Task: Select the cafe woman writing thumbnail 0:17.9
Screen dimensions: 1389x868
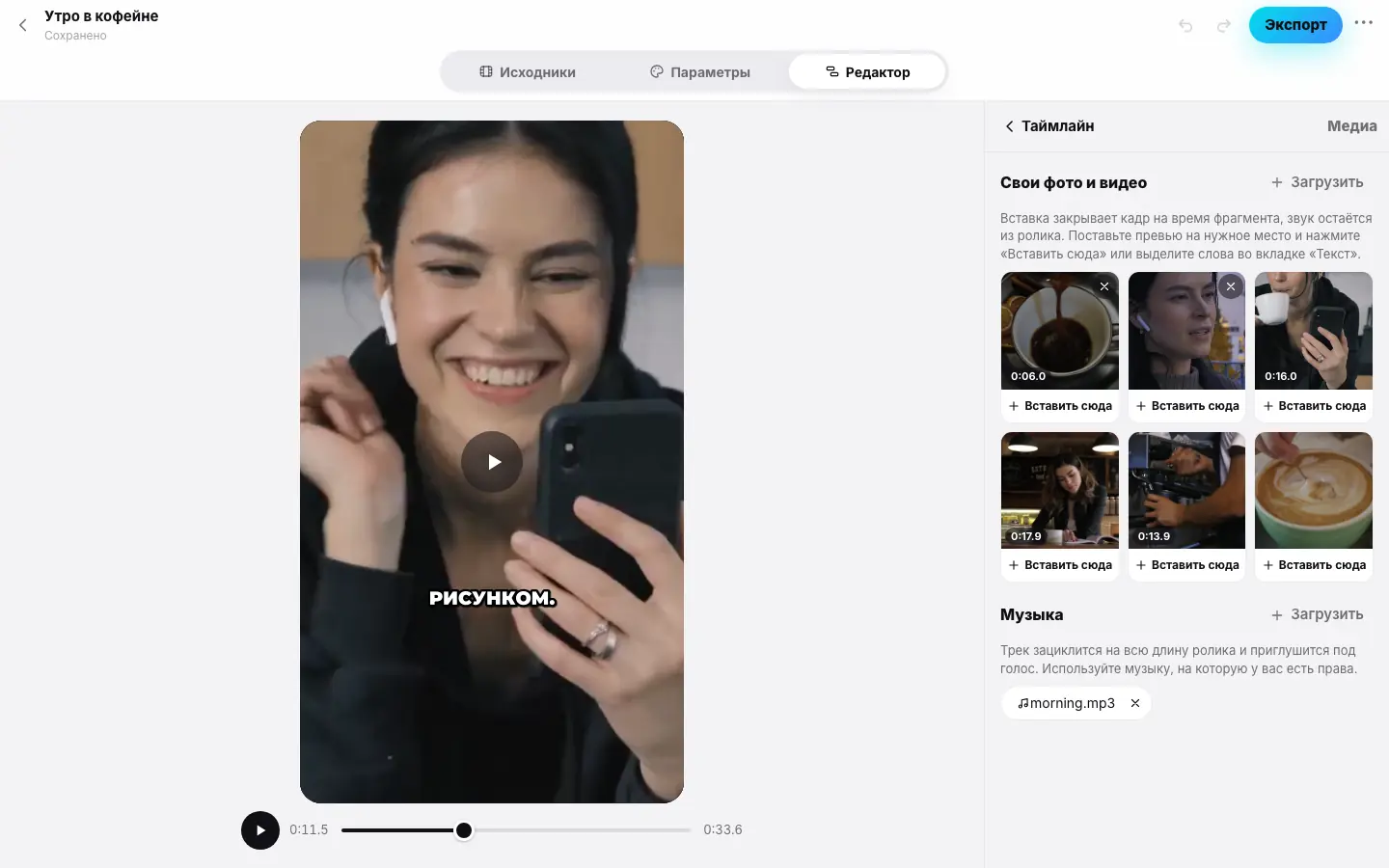Action: point(1060,491)
